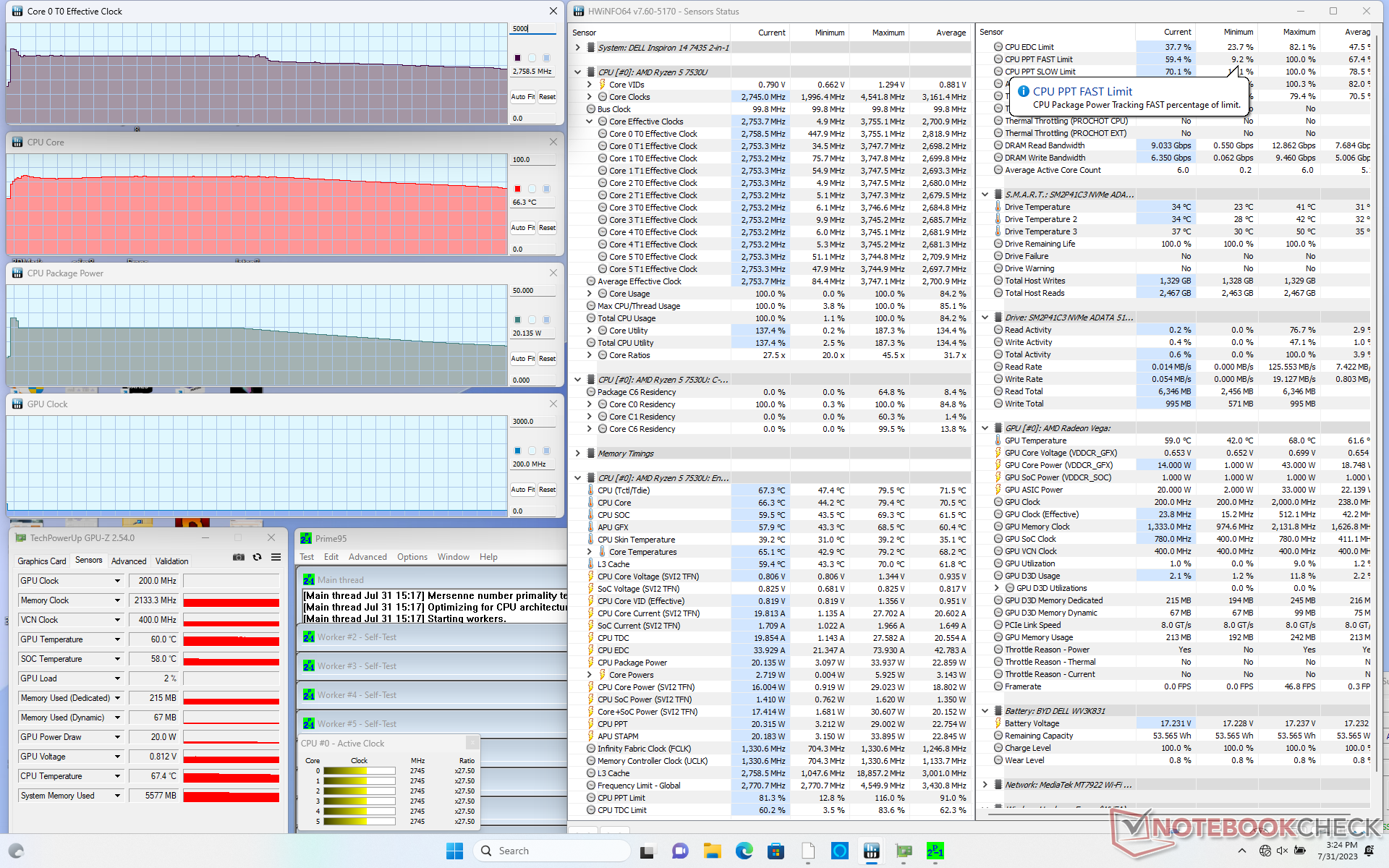Open the File Explorer folder in taskbar
The height and width of the screenshot is (868, 1389).
(x=712, y=851)
